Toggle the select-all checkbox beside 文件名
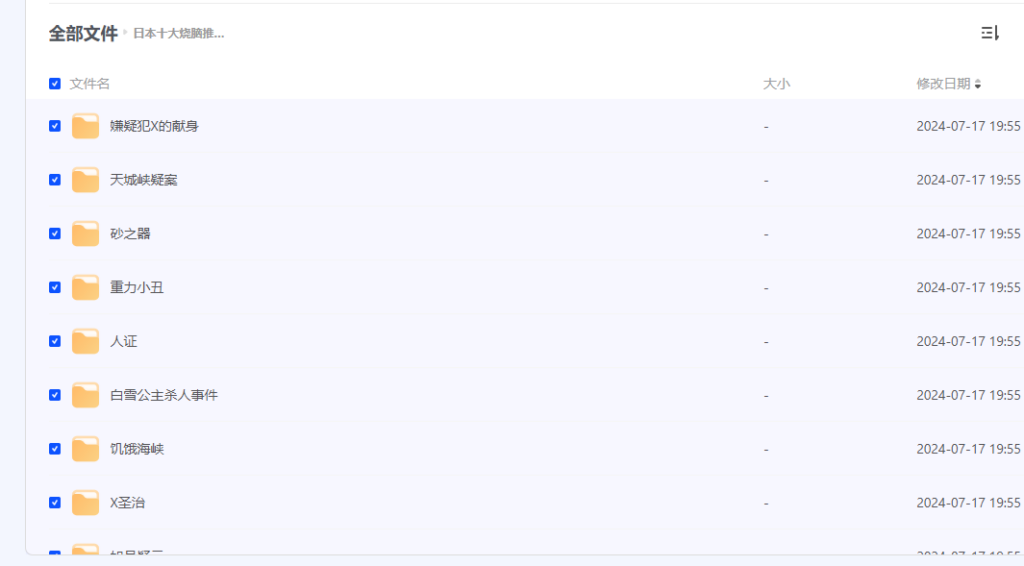The image size is (1024, 566). pyautogui.click(x=55, y=84)
